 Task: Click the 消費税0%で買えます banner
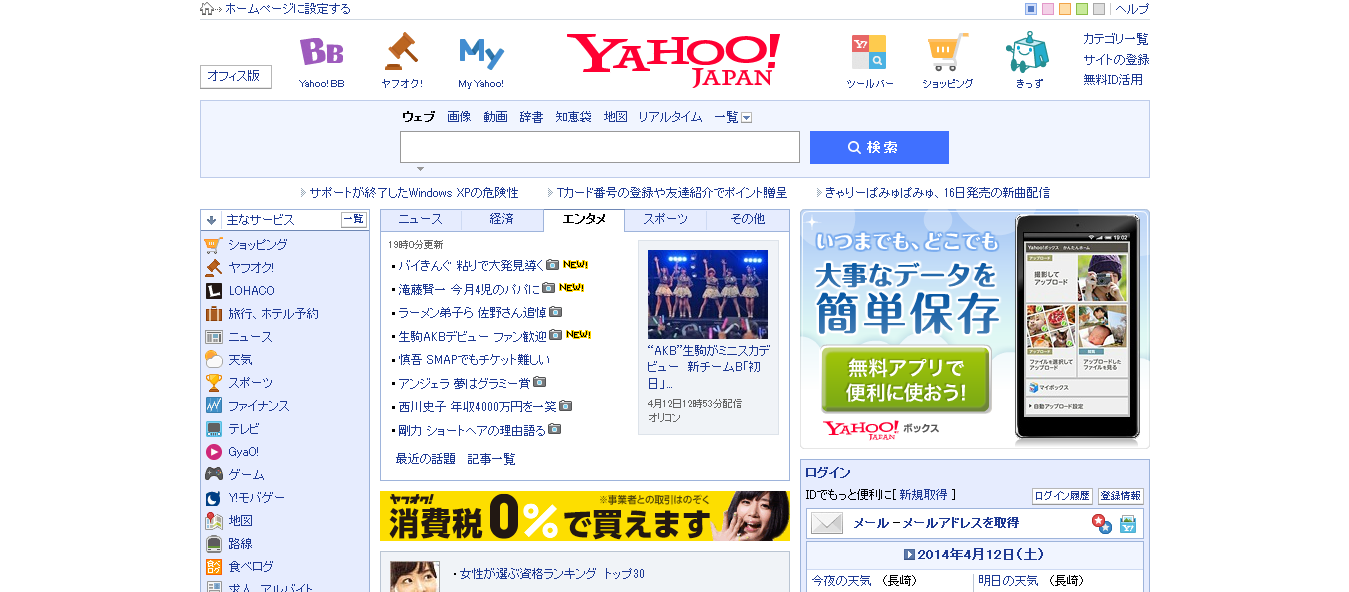(x=584, y=516)
